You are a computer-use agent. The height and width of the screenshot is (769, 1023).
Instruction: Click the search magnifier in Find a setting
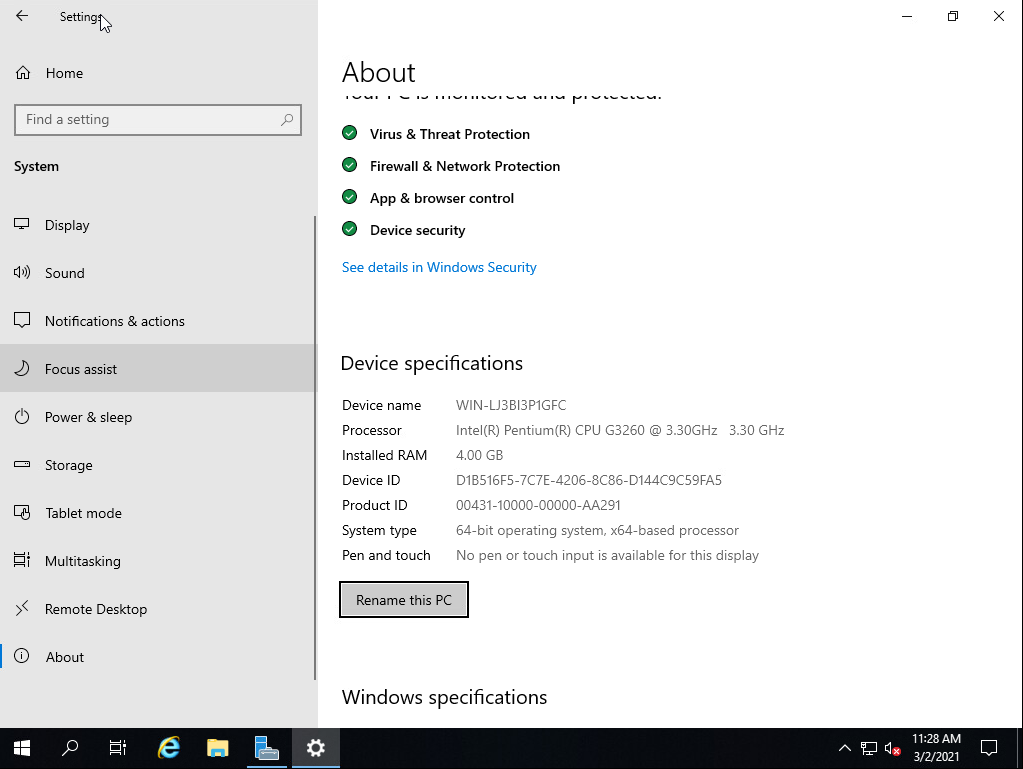pos(287,119)
